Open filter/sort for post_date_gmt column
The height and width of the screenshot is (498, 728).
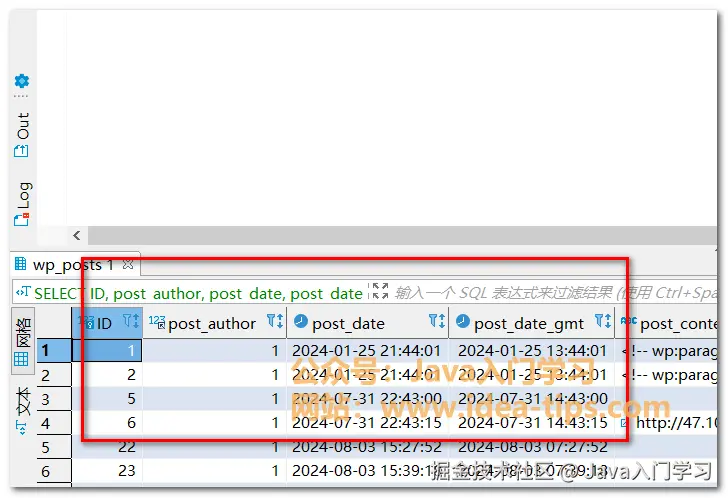tap(603, 320)
